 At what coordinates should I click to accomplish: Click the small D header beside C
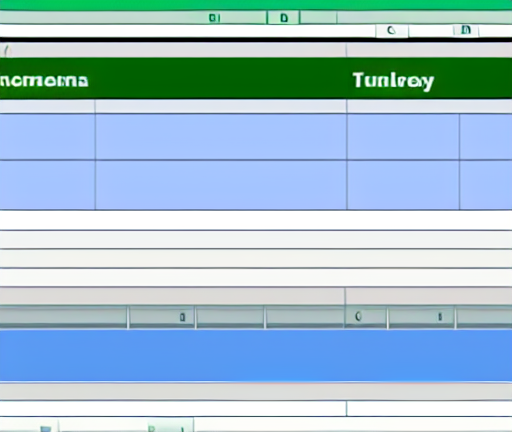pos(466,30)
